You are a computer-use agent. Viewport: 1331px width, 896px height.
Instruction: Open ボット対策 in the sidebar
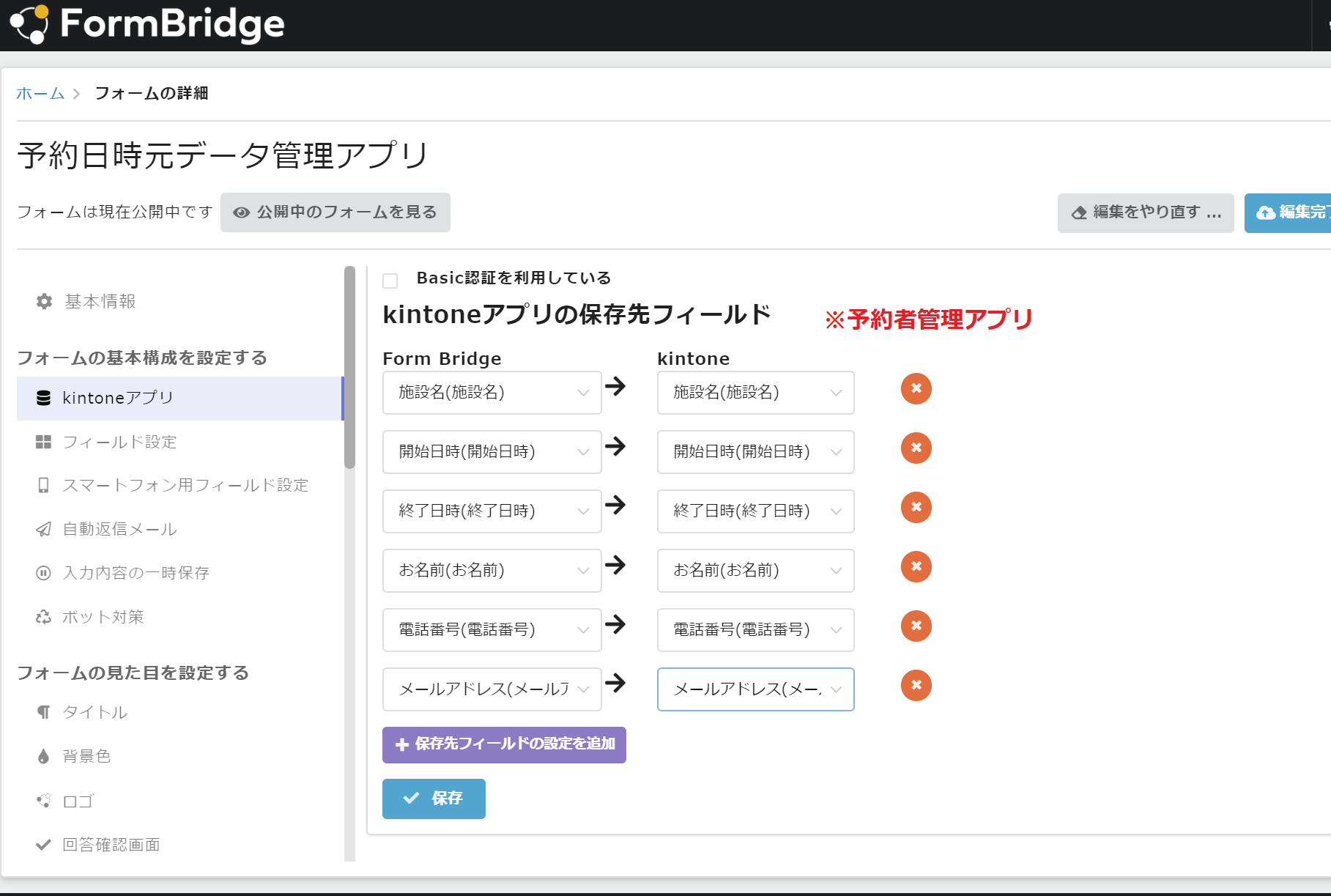pos(89,617)
